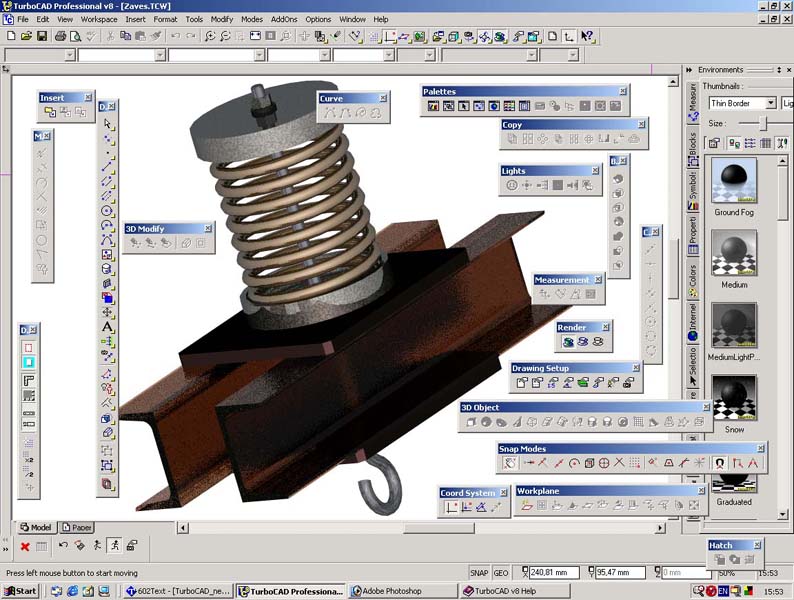Close the Lights floating toolbar
The image size is (794, 600).
596,171
